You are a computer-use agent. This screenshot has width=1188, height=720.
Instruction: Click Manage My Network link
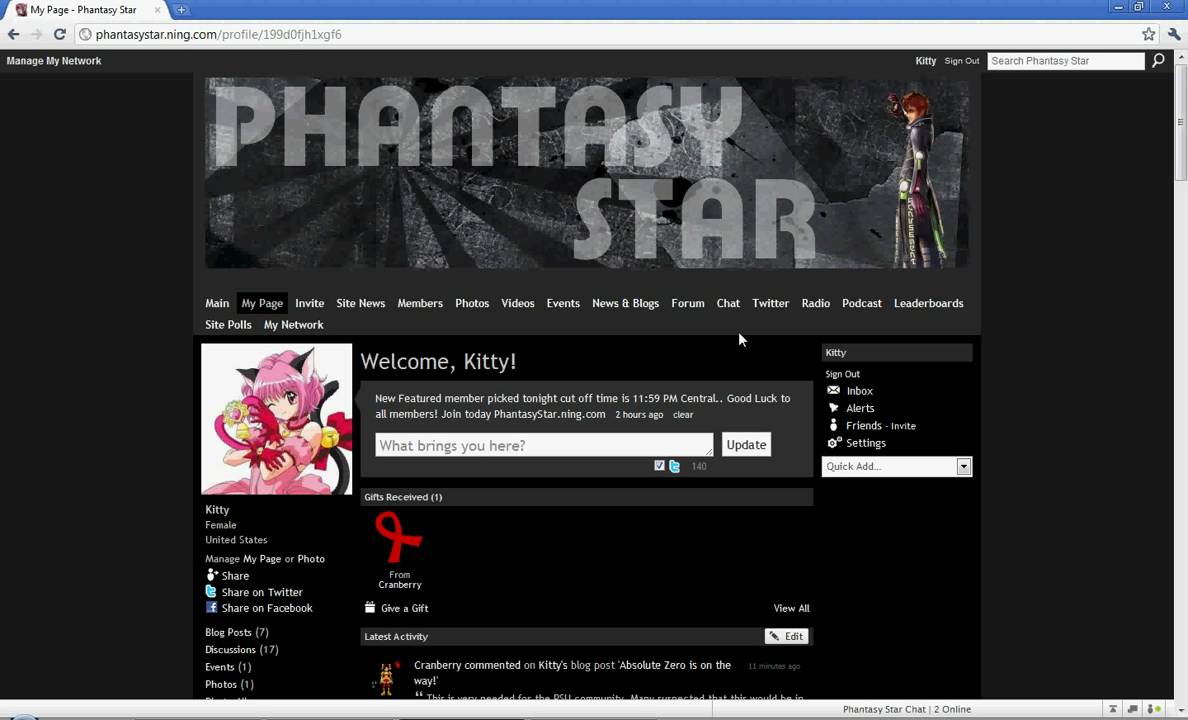click(x=54, y=61)
